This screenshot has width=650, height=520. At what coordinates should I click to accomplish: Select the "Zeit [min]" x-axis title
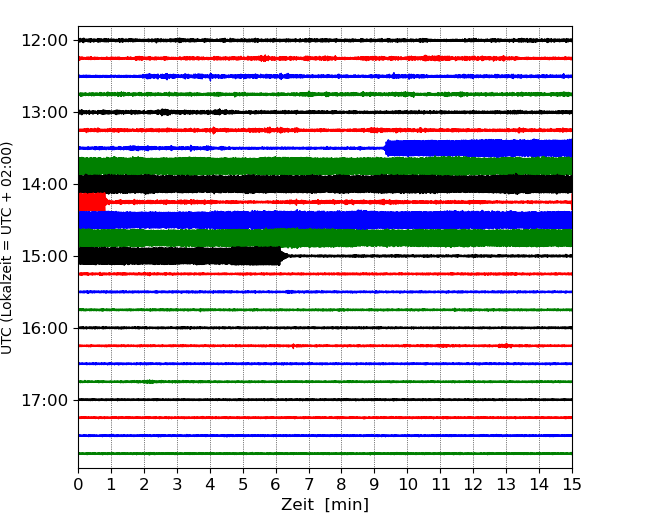325,505
